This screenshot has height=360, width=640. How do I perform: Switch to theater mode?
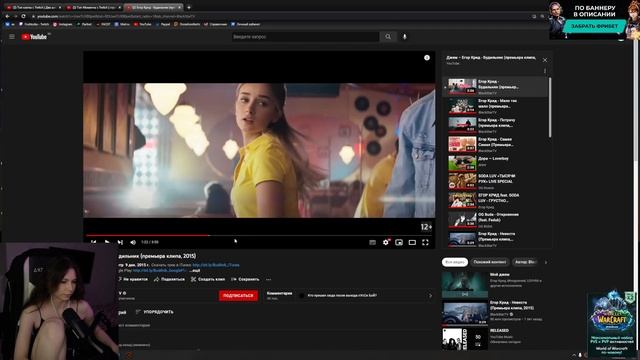[412, 242]
